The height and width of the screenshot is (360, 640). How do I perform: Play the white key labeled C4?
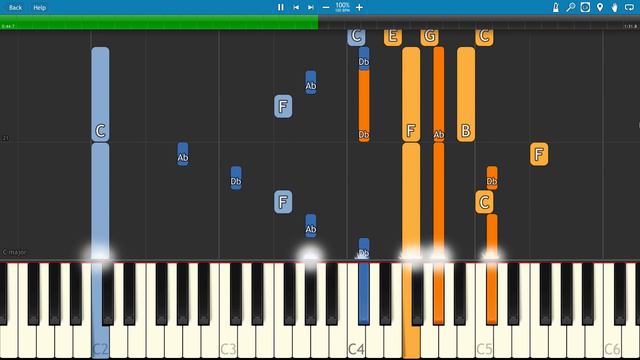pos(356,343)
